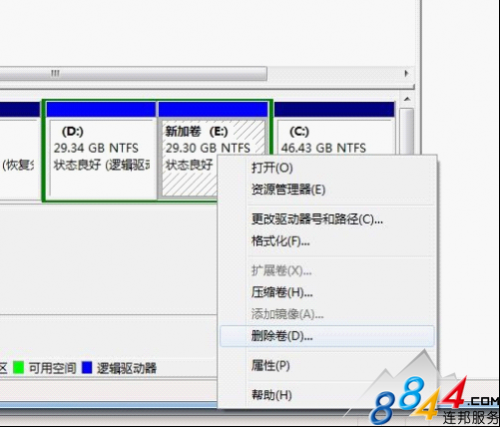This screenshot has height=427, width=500.
Task: Click the partially visible 恢复 partition
Action: coord(19,151)
